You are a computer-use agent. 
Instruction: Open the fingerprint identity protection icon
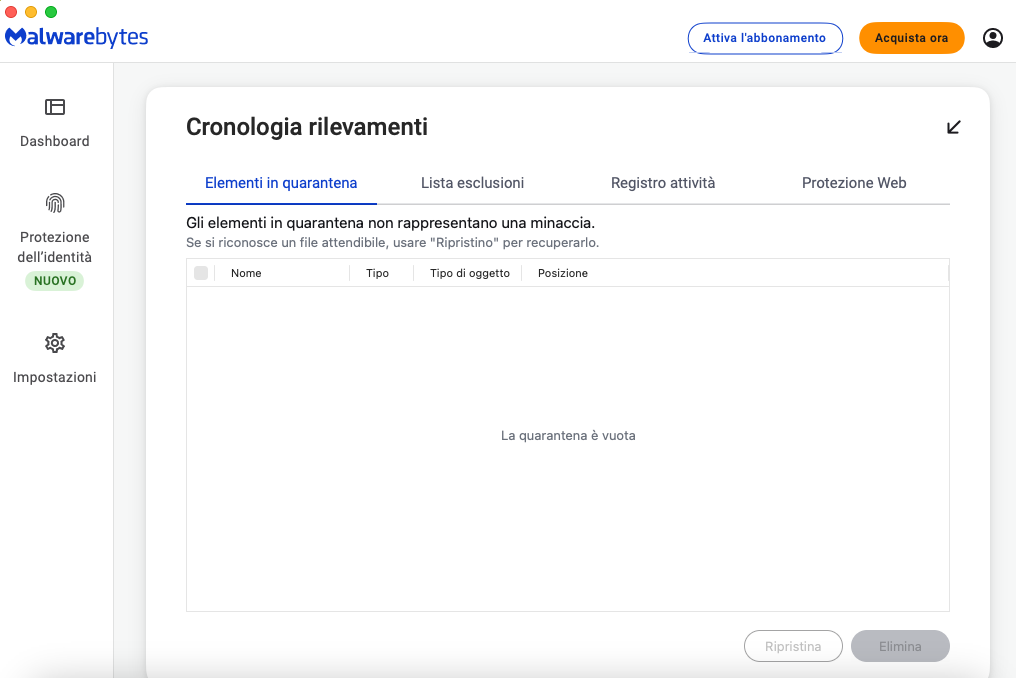[x=55, y=203]
